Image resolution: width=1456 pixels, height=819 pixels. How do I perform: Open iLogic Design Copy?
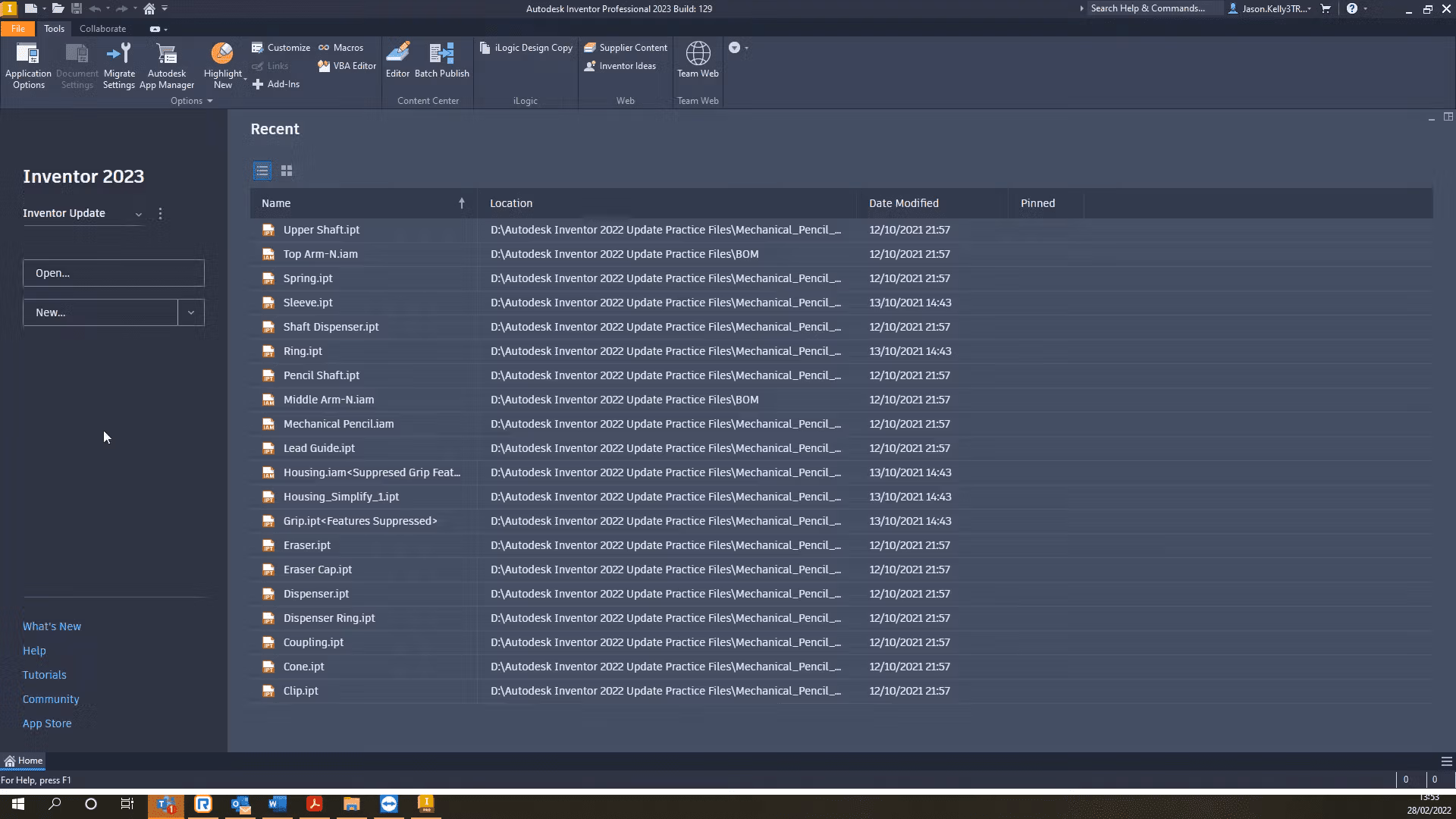(526, 48)
